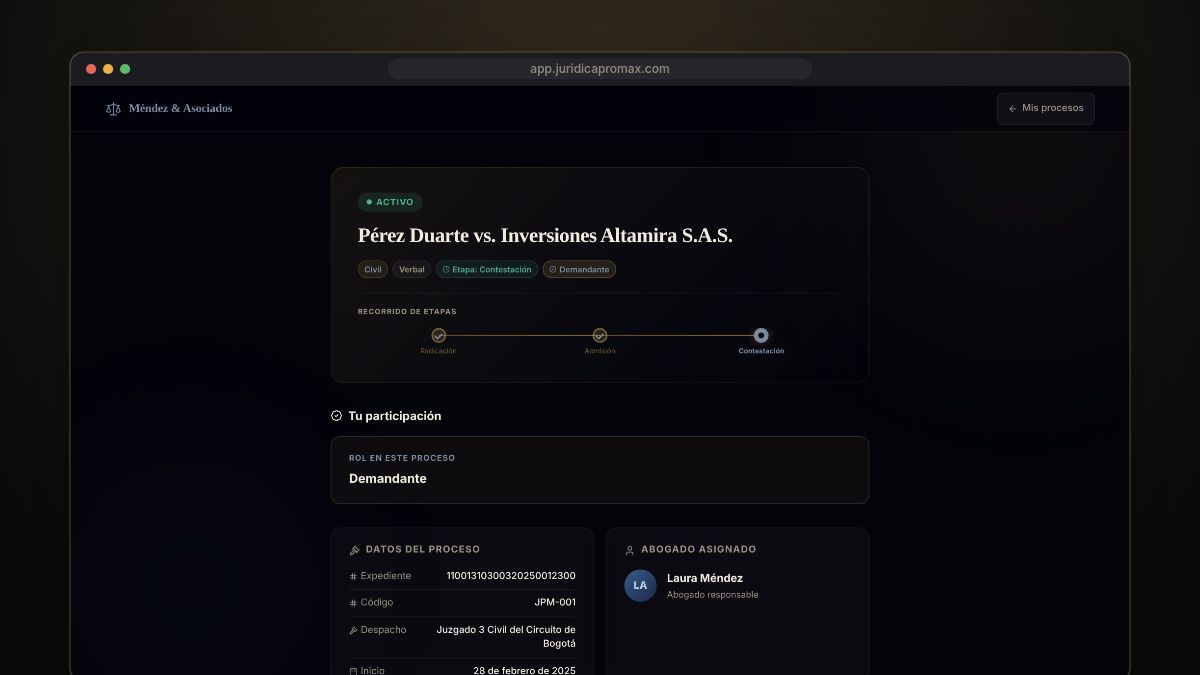Click the name Laura Méndez
This screenshot has height=675, width=1200.
[705, 578]
